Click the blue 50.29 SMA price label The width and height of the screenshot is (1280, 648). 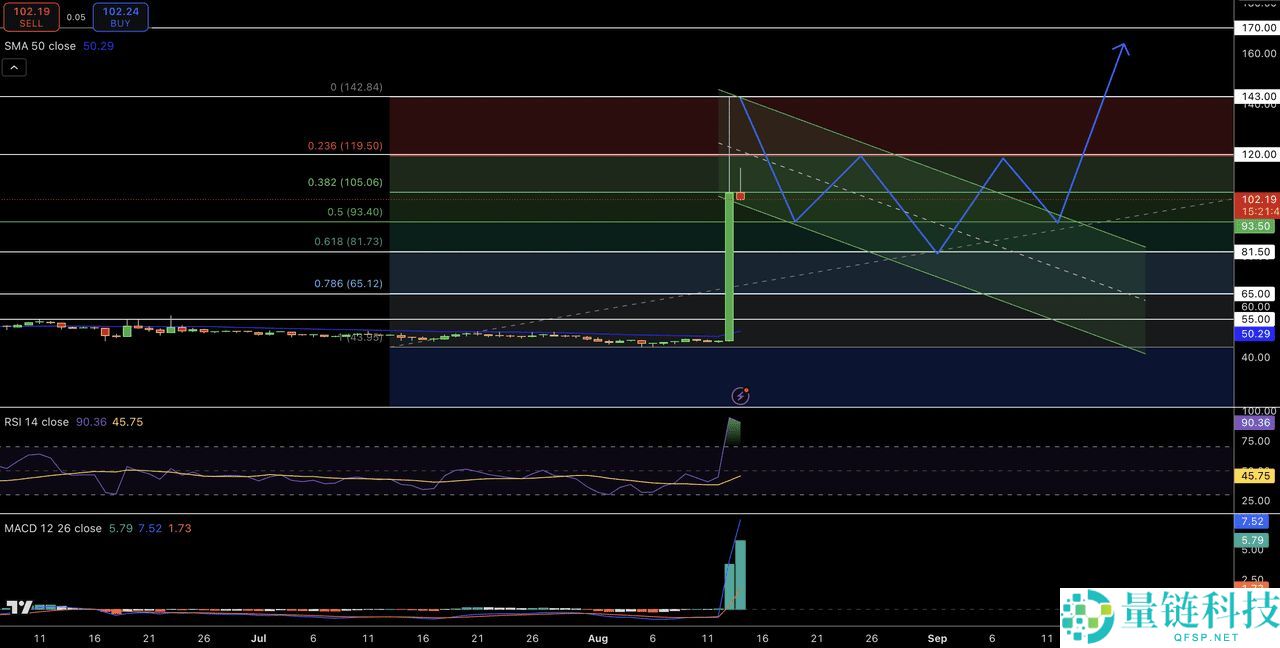click(x=1256, y=334)
